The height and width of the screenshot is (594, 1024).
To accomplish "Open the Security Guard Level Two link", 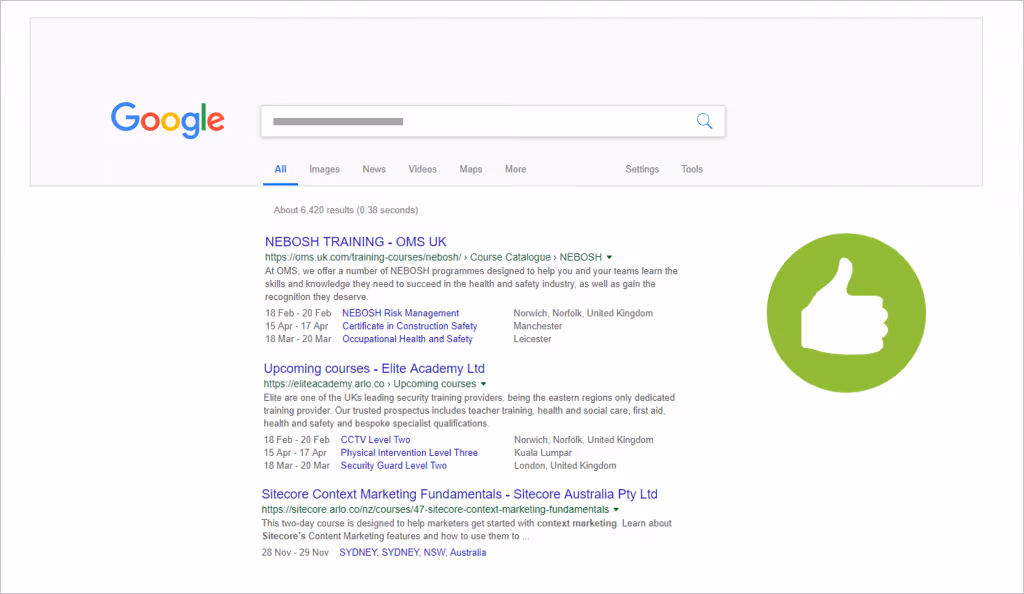I will pyautogui.click(x=393, y=465).
